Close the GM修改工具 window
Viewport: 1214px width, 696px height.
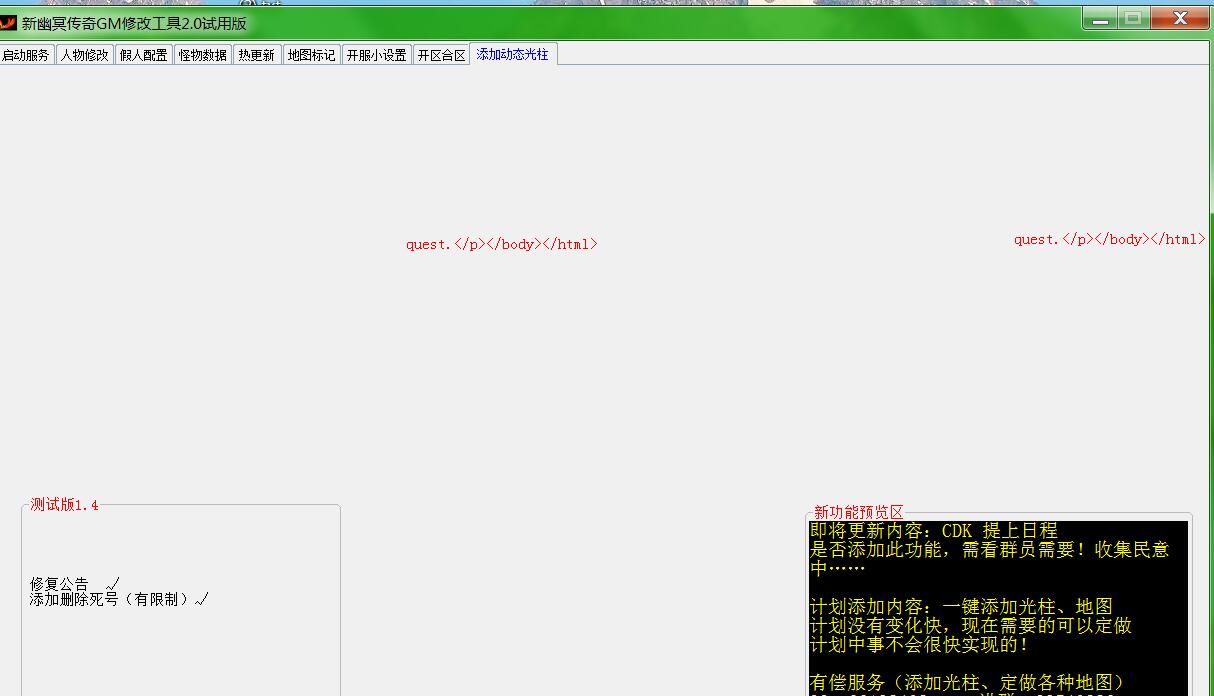pyautogui.click(x=1179, y=19)
